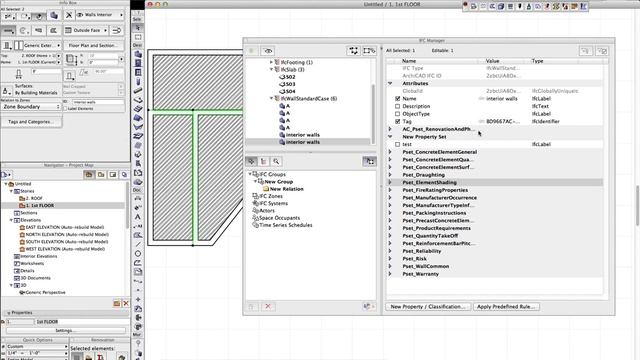Click the eye icon in IFC Manager toolbar

pos(268,51)
